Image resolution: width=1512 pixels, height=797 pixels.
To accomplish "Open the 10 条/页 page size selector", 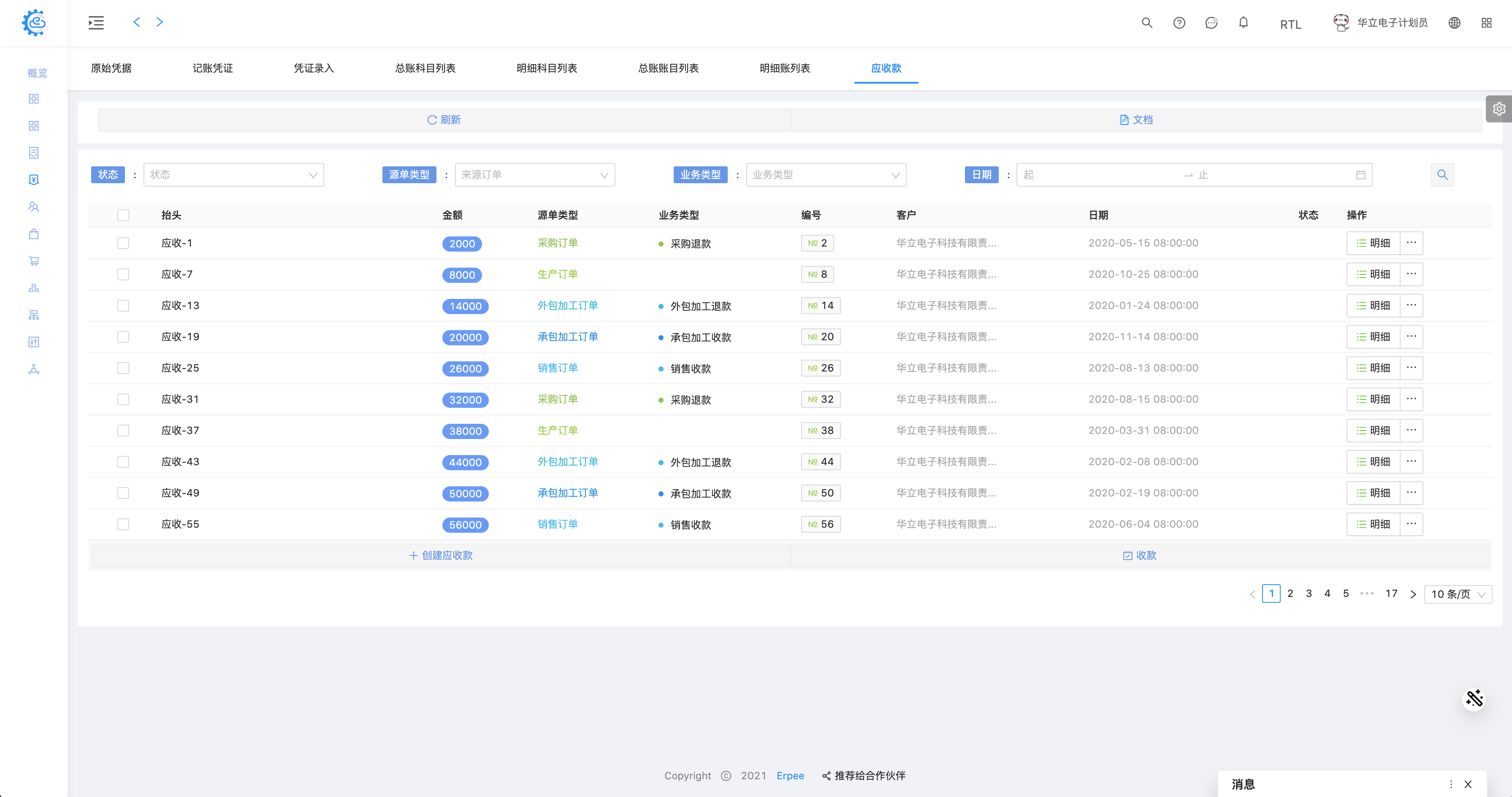I will coord(1458,594).
